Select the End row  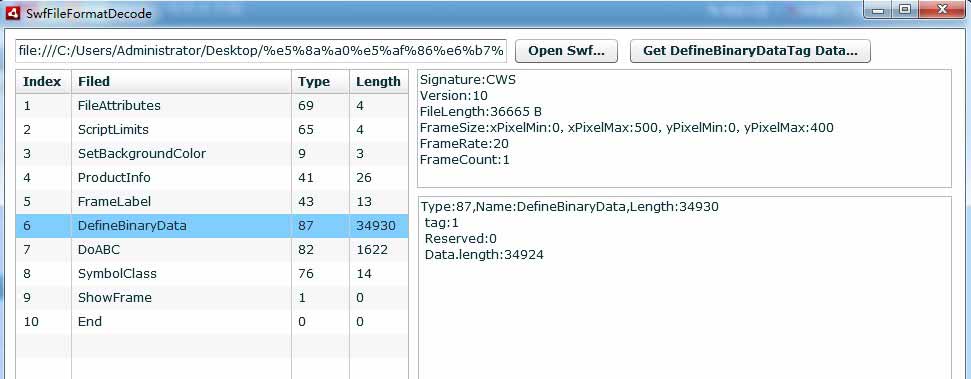[212, 322]
